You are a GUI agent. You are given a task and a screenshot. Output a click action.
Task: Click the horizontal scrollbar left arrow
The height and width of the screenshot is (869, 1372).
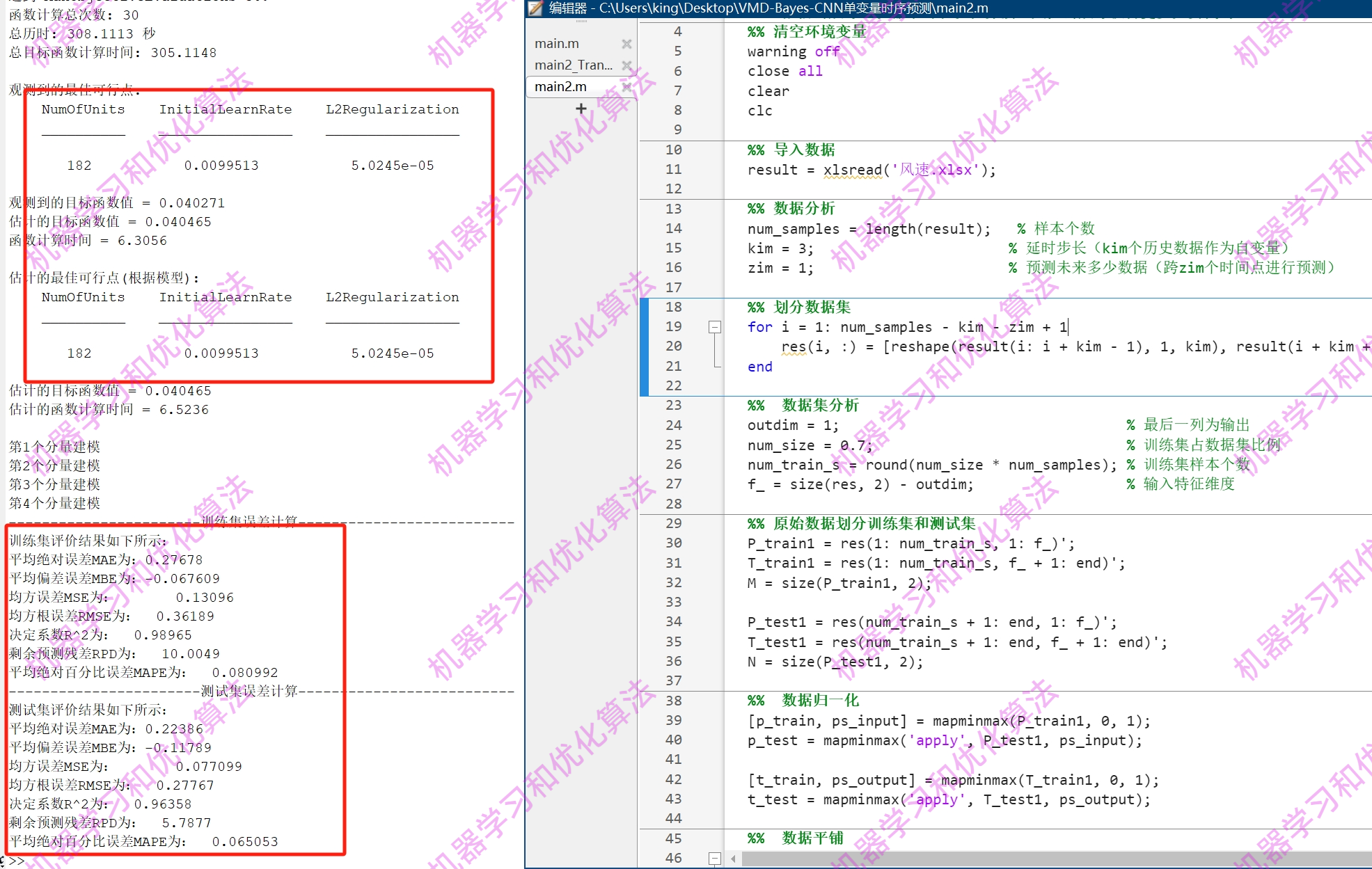coord(733,859)
